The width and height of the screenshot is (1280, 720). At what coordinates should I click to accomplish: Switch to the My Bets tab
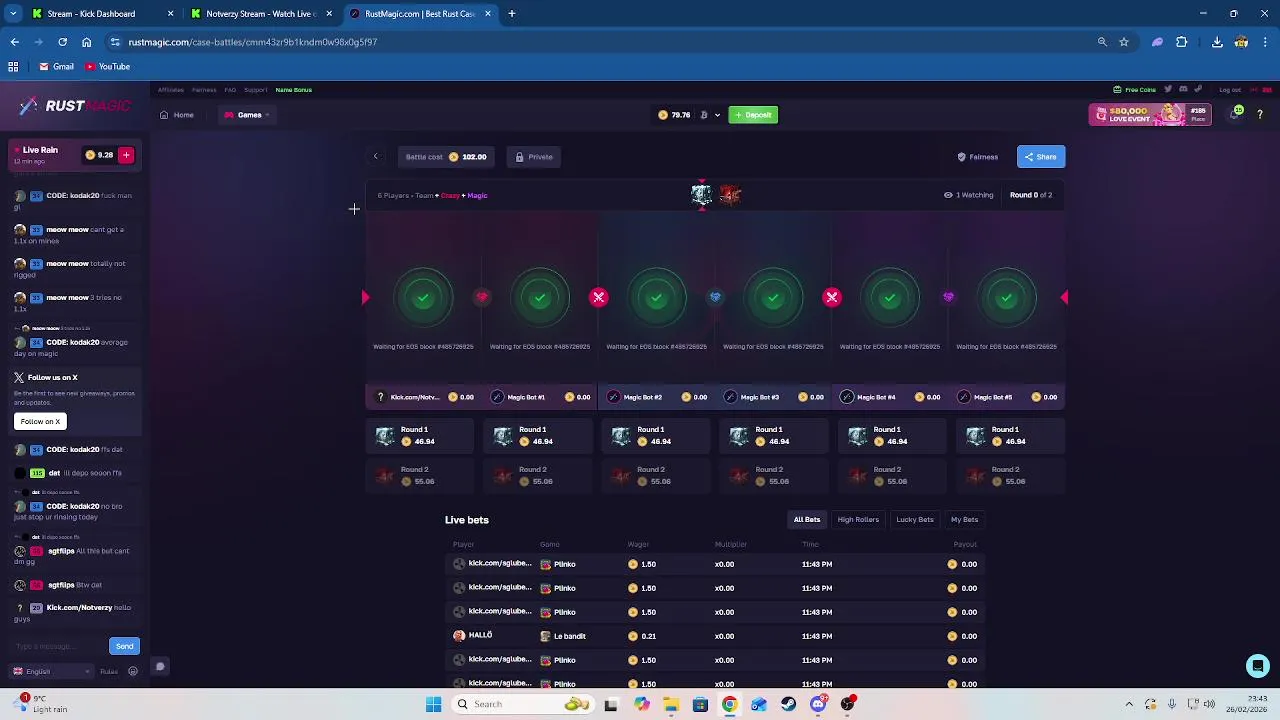point(964,520)
